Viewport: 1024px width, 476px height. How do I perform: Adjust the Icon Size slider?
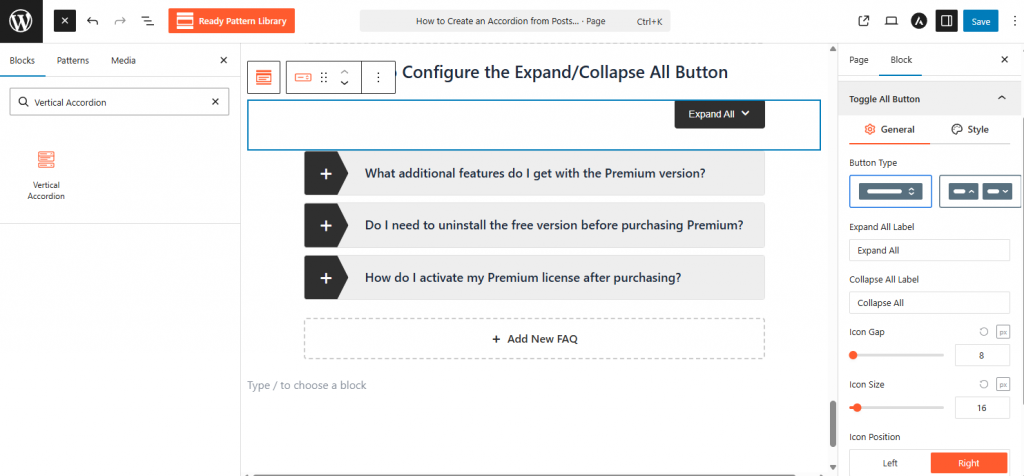pos(857,407)
